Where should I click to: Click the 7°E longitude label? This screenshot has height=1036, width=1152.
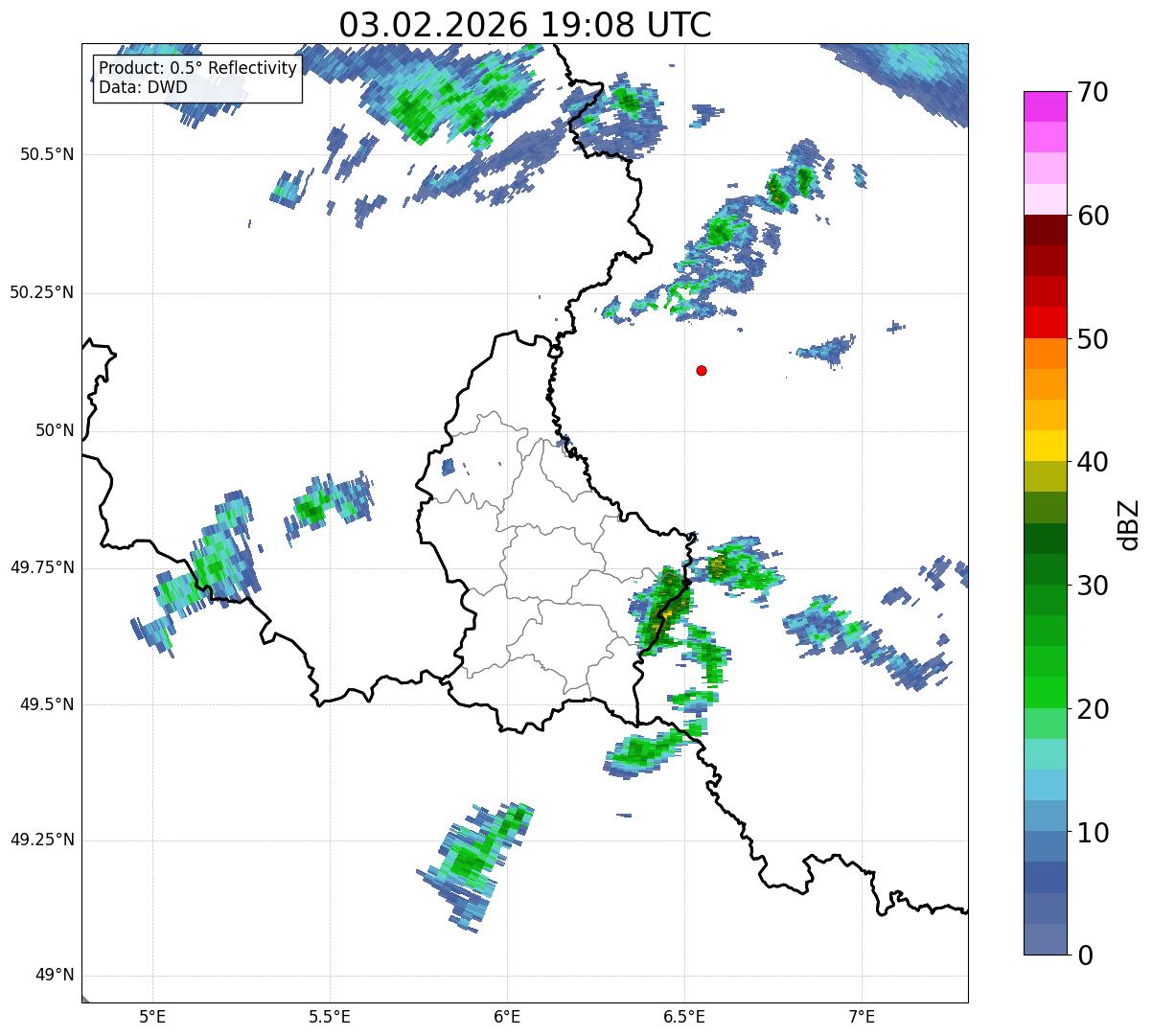tap(862, 1016)
